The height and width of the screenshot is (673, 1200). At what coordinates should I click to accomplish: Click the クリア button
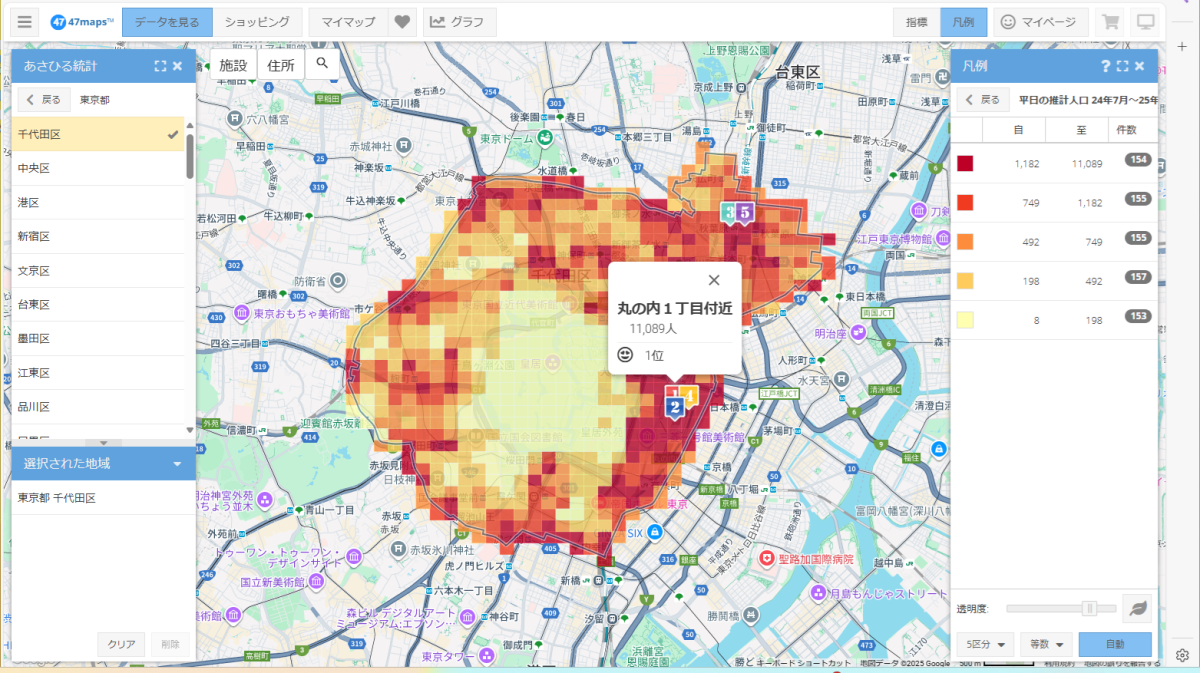pyautogui.click(x=121, y=645)
